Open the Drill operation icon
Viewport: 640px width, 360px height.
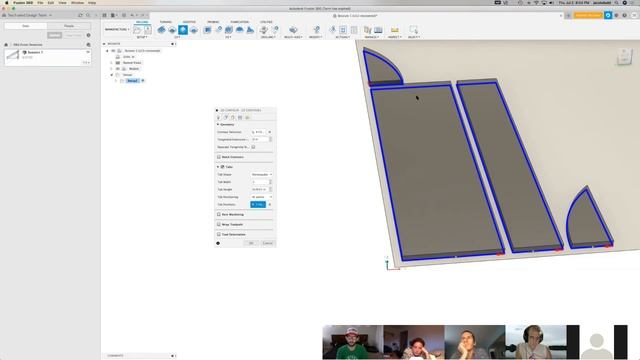tap(264, 30)
